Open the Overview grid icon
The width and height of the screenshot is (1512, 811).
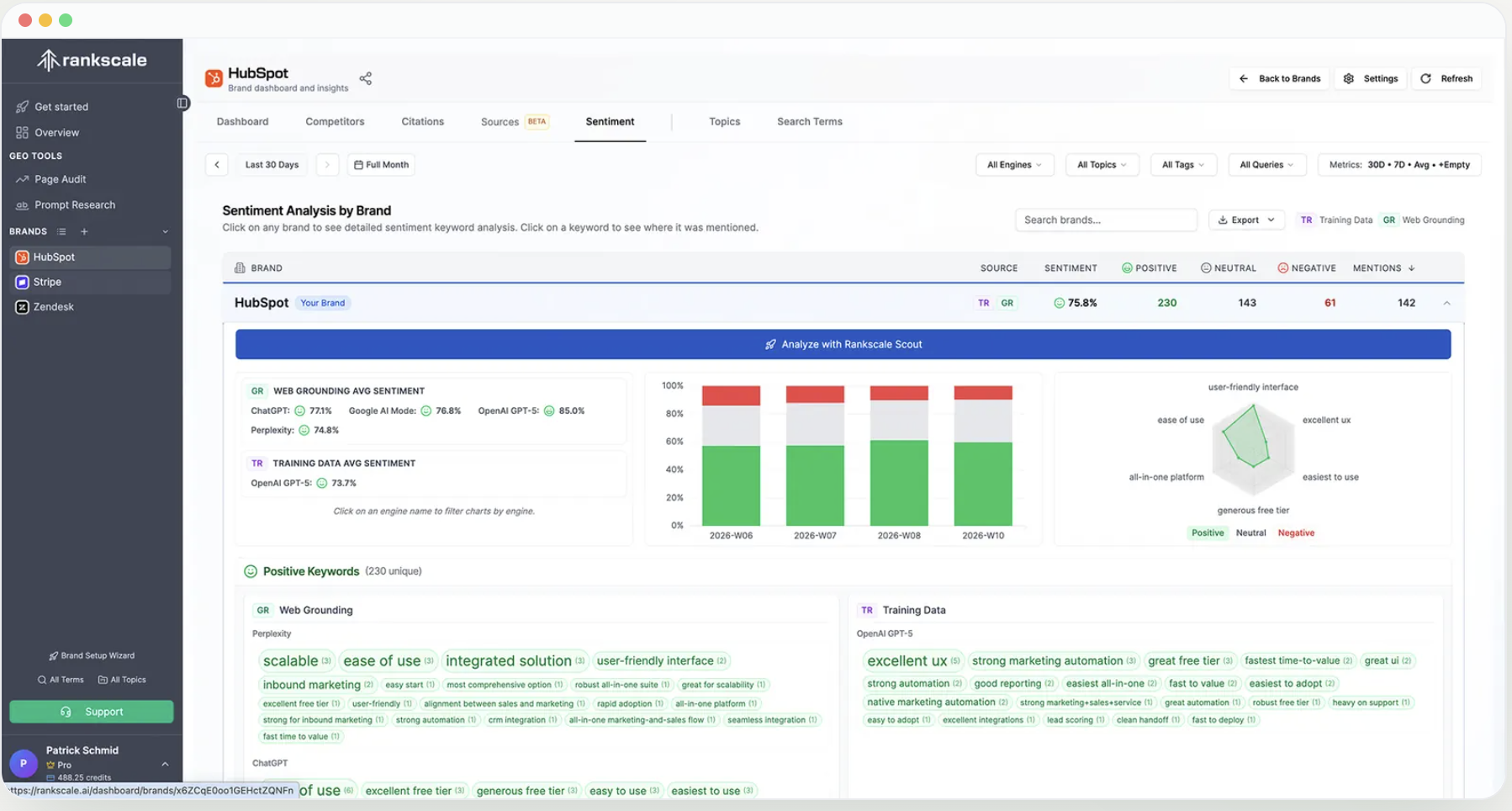point(22,132)
